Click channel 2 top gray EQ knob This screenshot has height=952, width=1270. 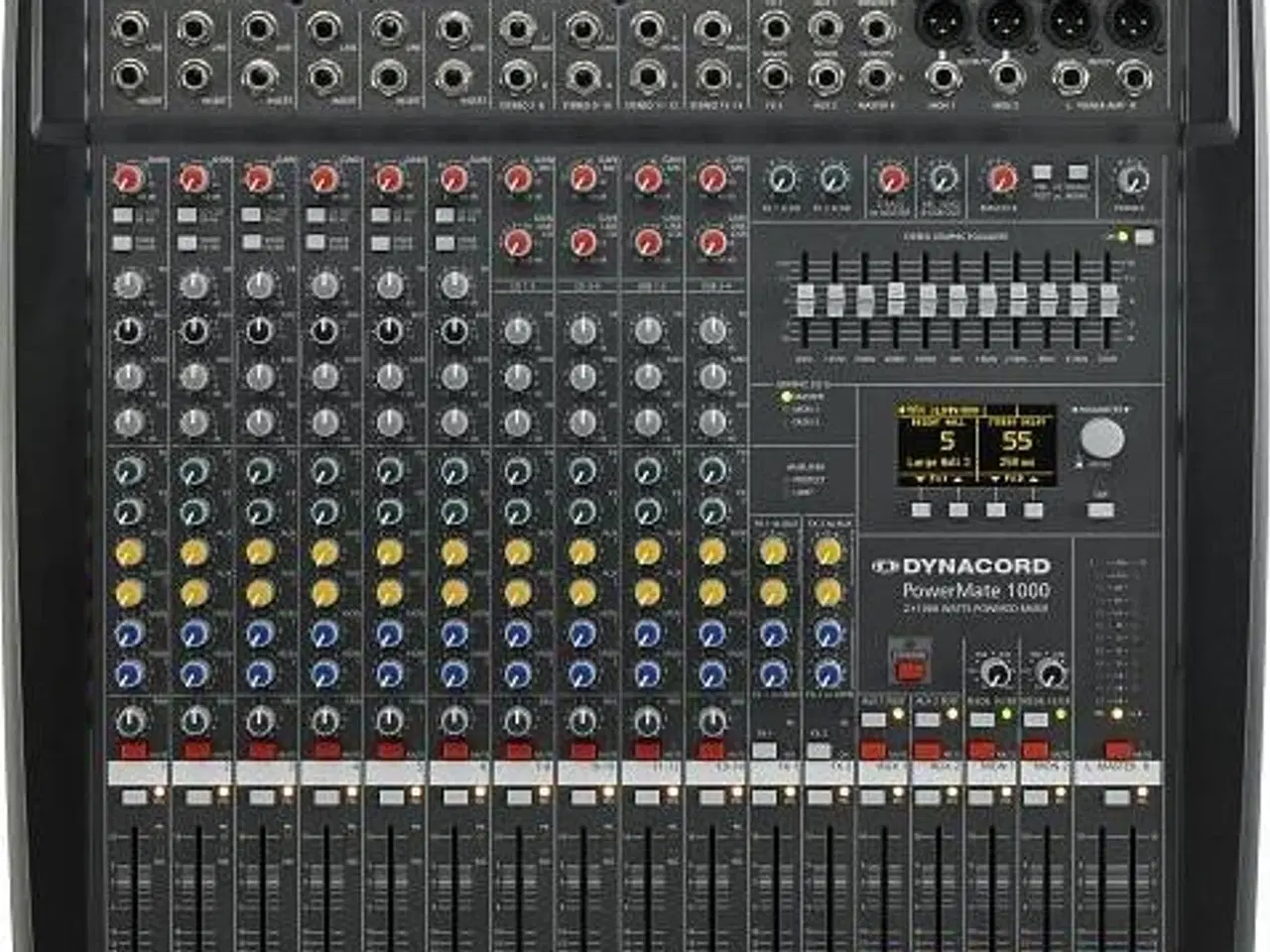pyautogui.click(x=194, y=286)
